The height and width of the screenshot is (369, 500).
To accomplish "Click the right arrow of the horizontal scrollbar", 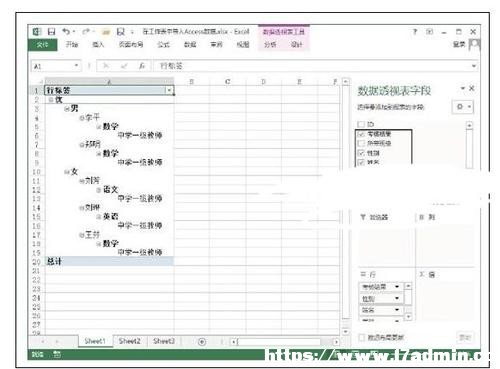I will coord(336,342).
